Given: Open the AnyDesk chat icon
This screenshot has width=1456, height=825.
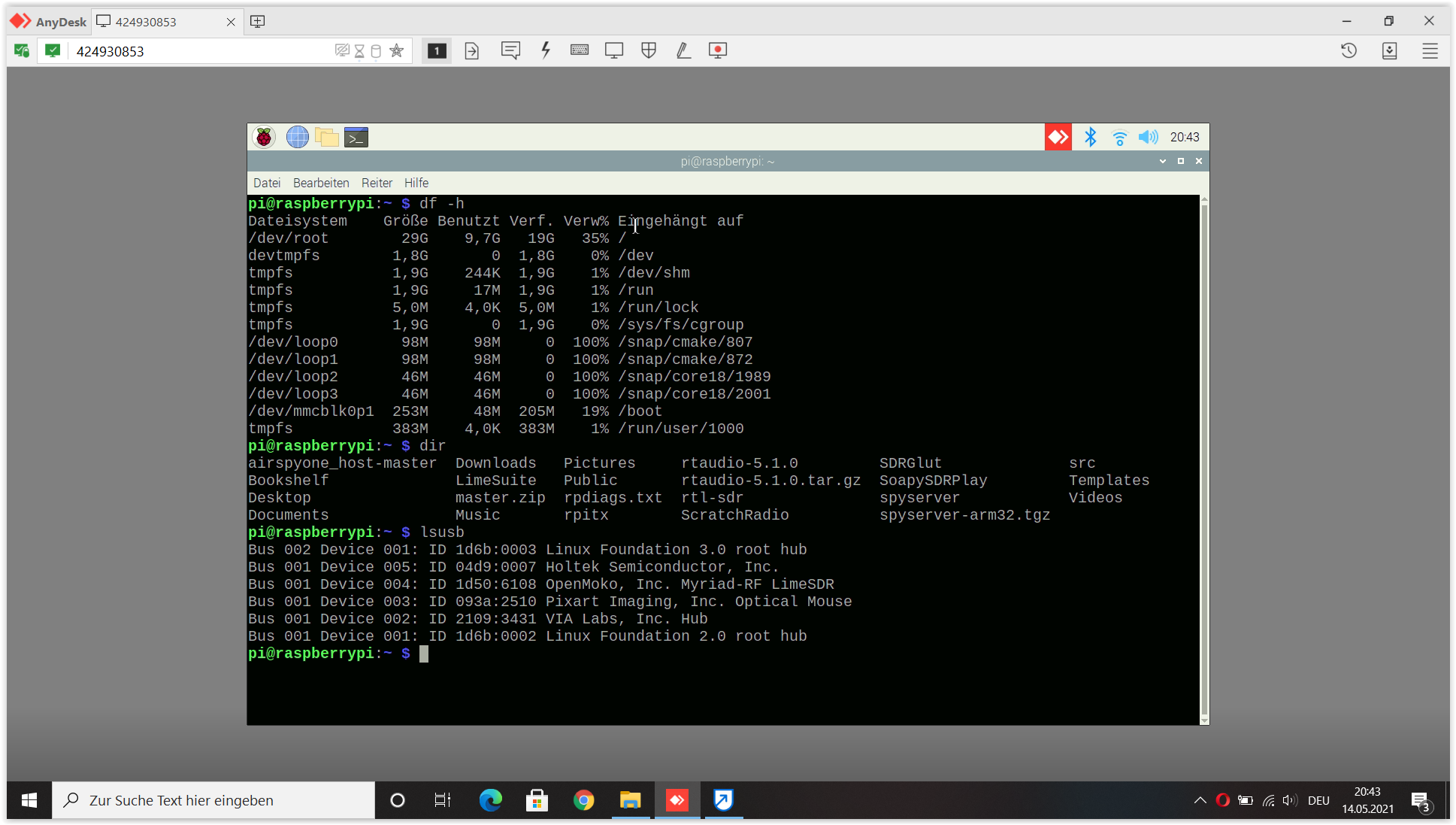Looking at the screenshot, I should (510, 50).
